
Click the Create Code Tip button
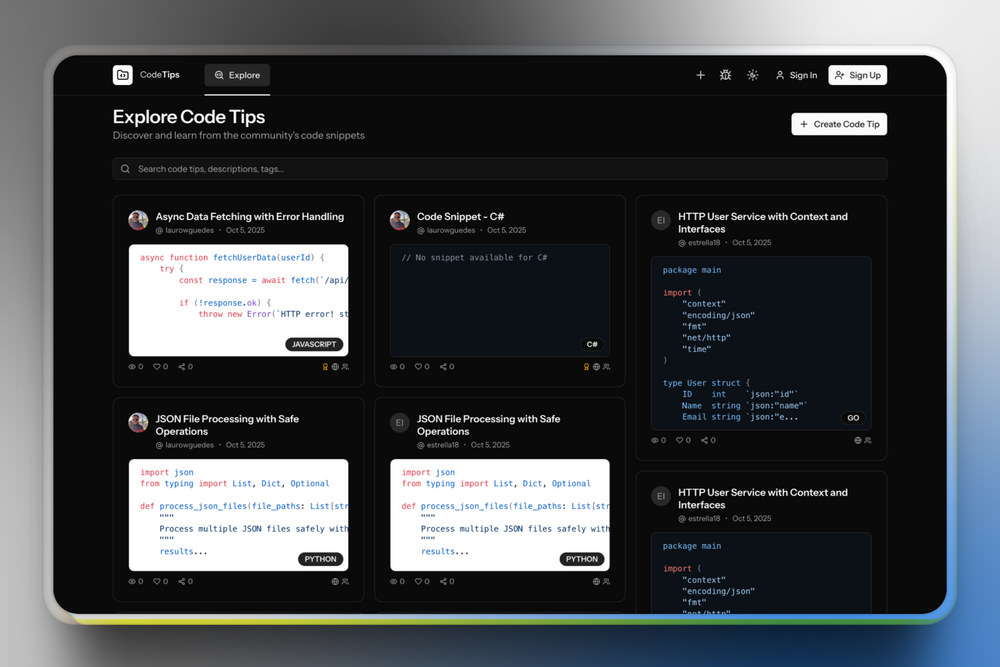click(839, 124)
